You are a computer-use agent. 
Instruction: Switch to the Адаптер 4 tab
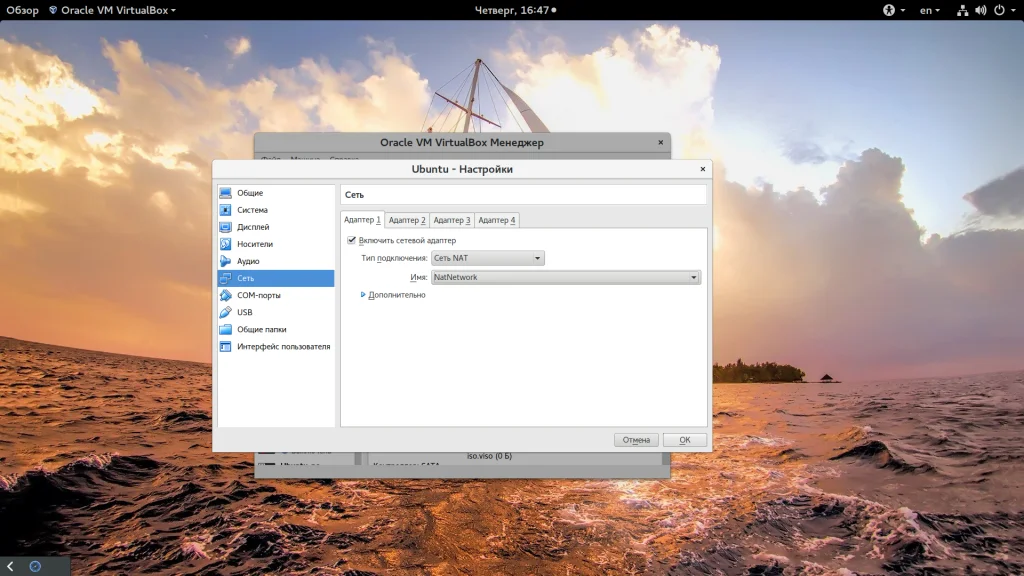(497, 220)
